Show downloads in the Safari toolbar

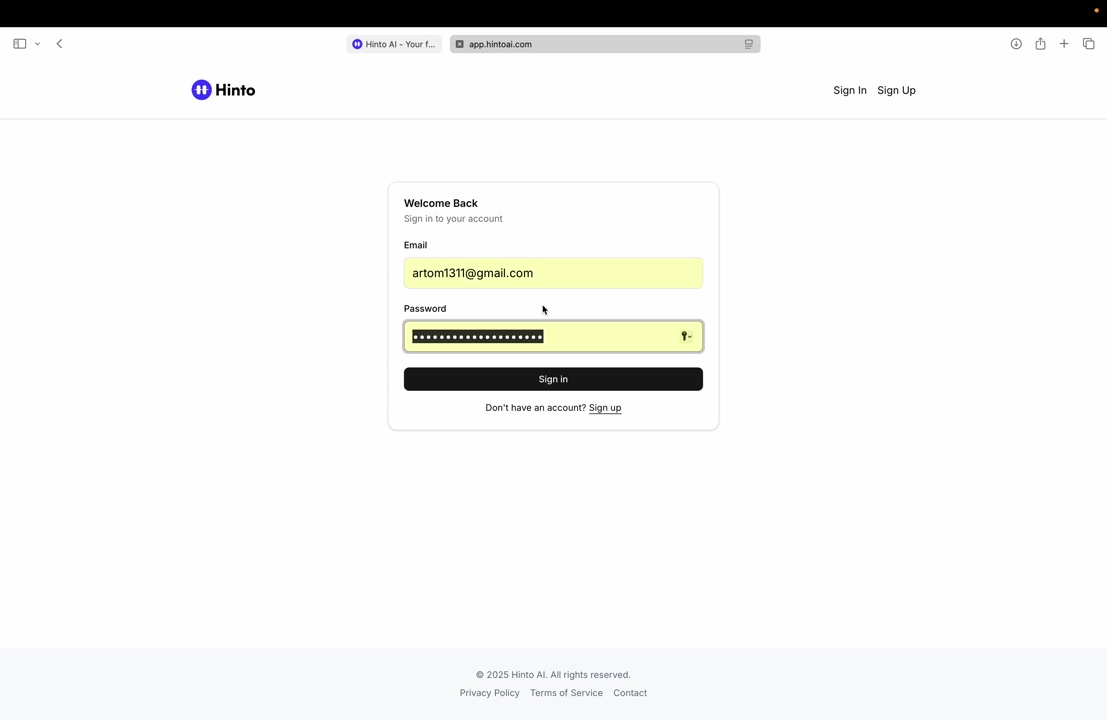point(1016,44)
